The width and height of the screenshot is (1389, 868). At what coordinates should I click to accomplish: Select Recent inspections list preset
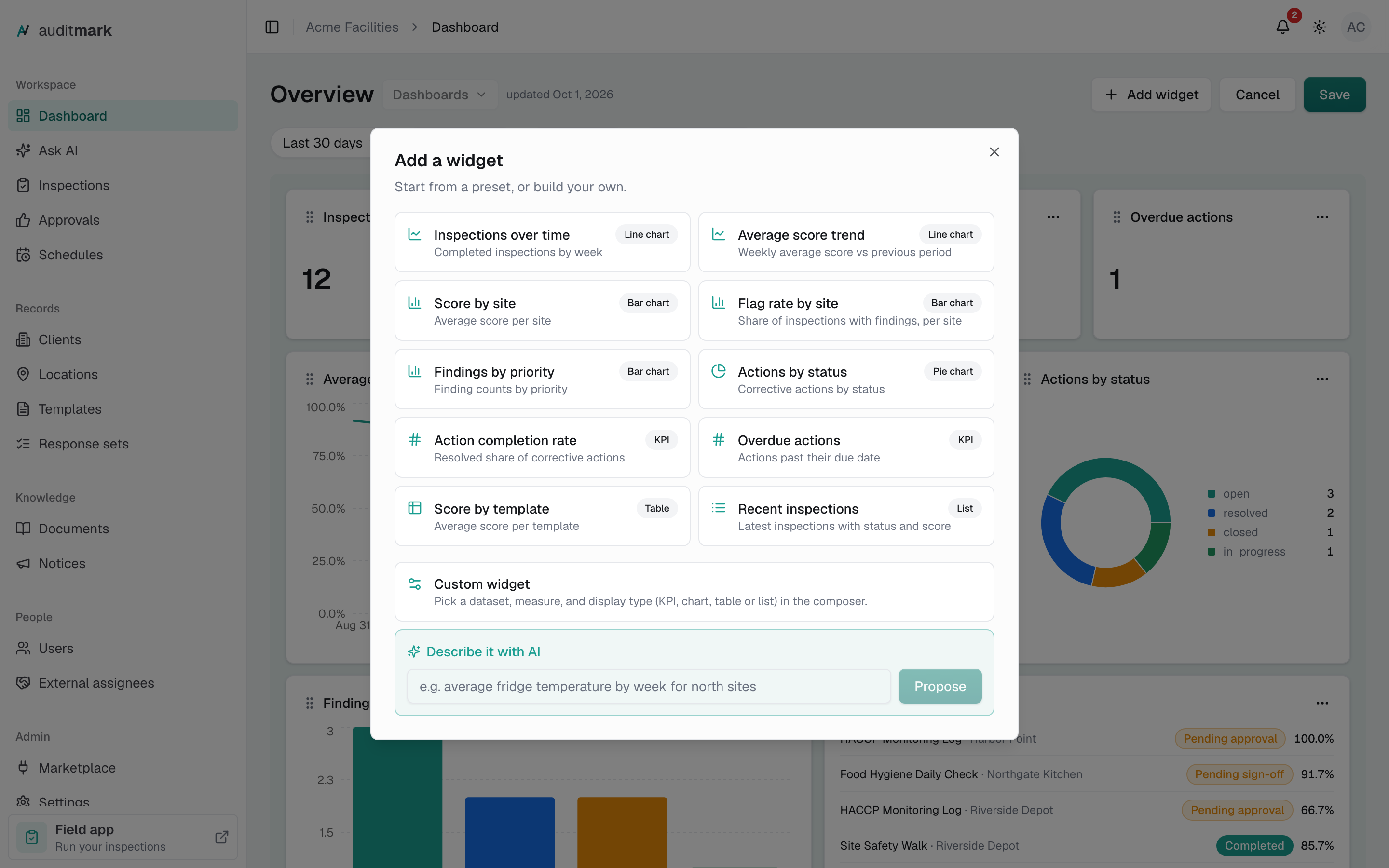point(846,516)
